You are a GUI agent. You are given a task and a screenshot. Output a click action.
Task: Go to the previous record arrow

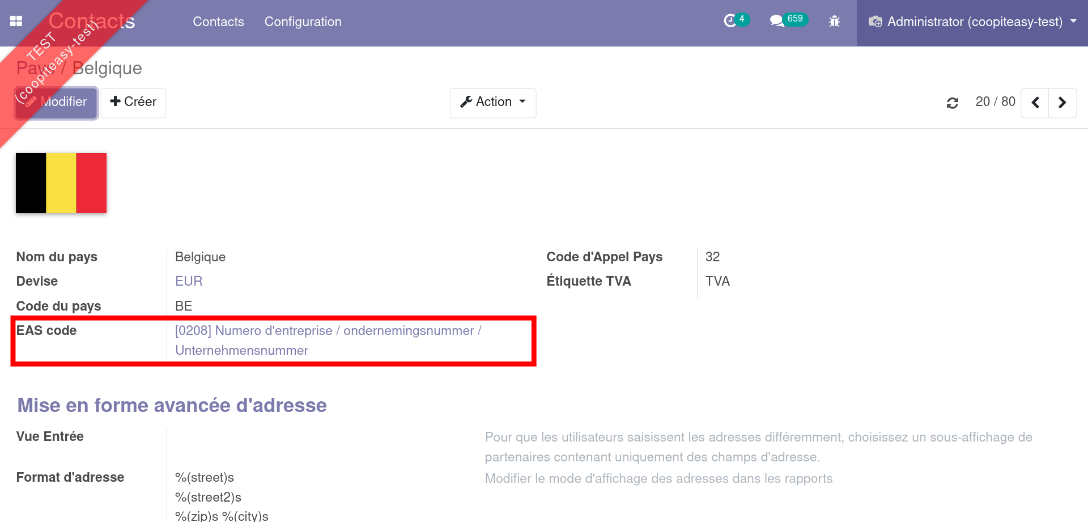[1035, 103]
